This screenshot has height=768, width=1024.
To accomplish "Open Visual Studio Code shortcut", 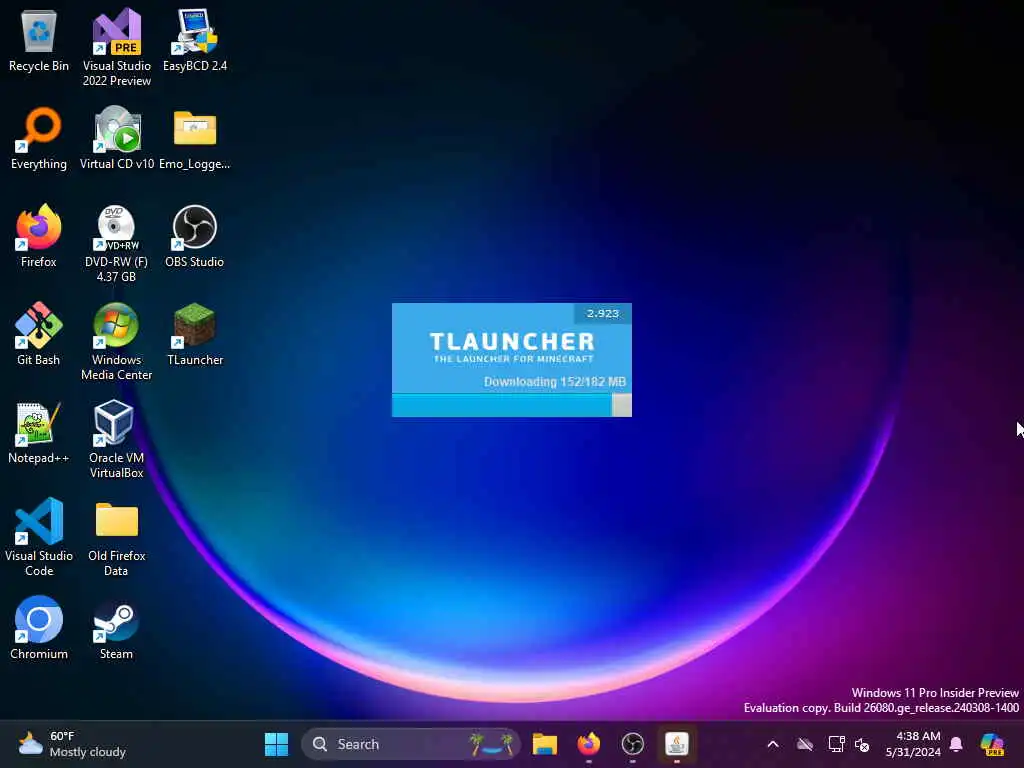I will (x=39, y=537).
